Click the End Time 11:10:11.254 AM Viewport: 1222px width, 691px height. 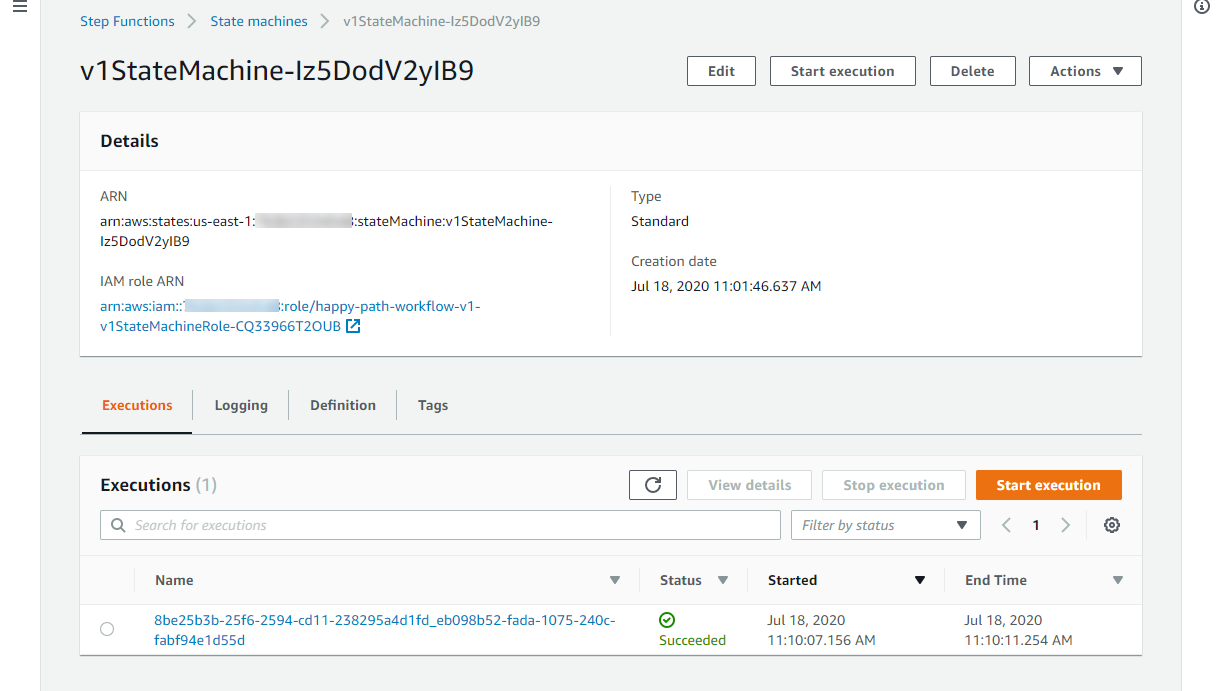coord(1018,640)
